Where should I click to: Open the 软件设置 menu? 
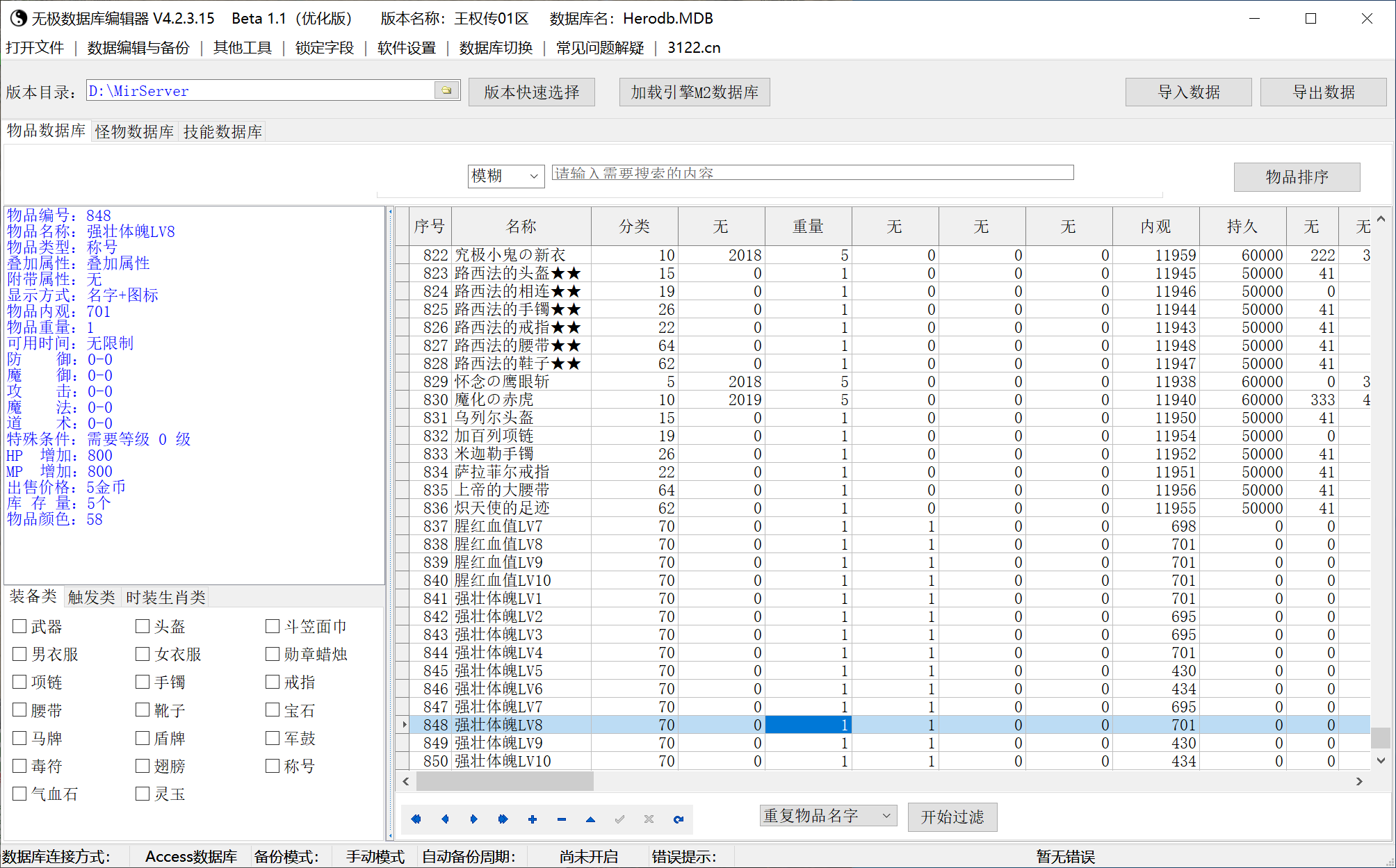click(x=407, y=47)
